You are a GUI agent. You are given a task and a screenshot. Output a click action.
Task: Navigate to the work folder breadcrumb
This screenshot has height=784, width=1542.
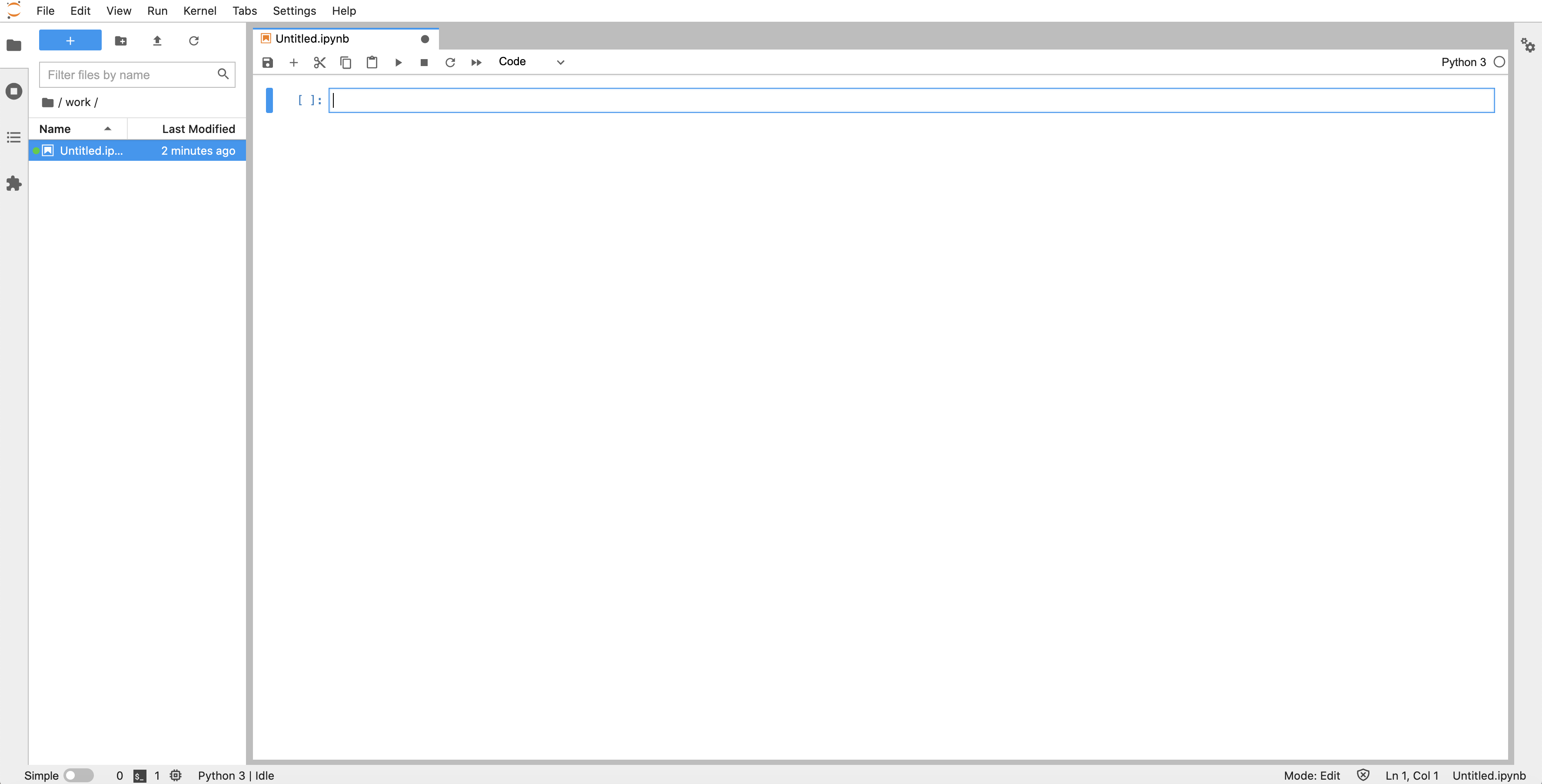[x=78, y=102]
